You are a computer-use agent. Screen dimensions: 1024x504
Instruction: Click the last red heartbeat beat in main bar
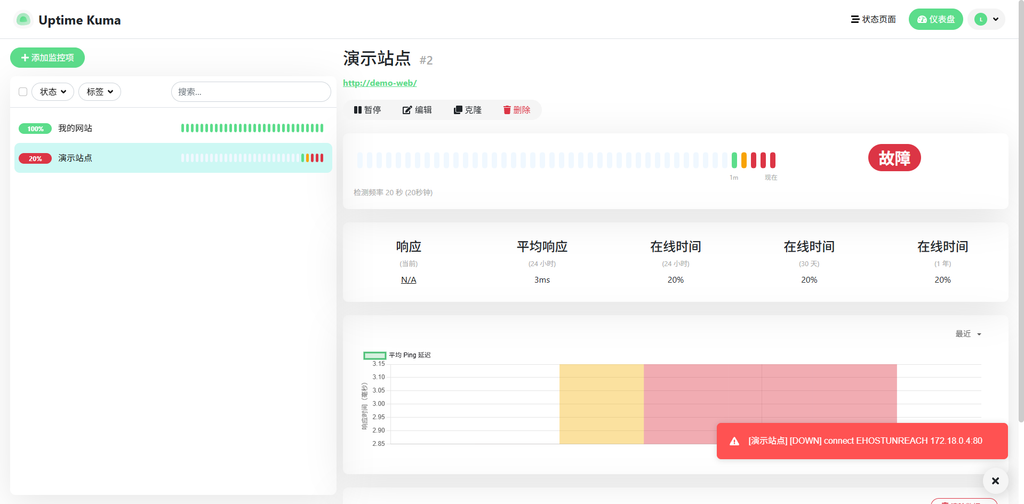(773, 160)
